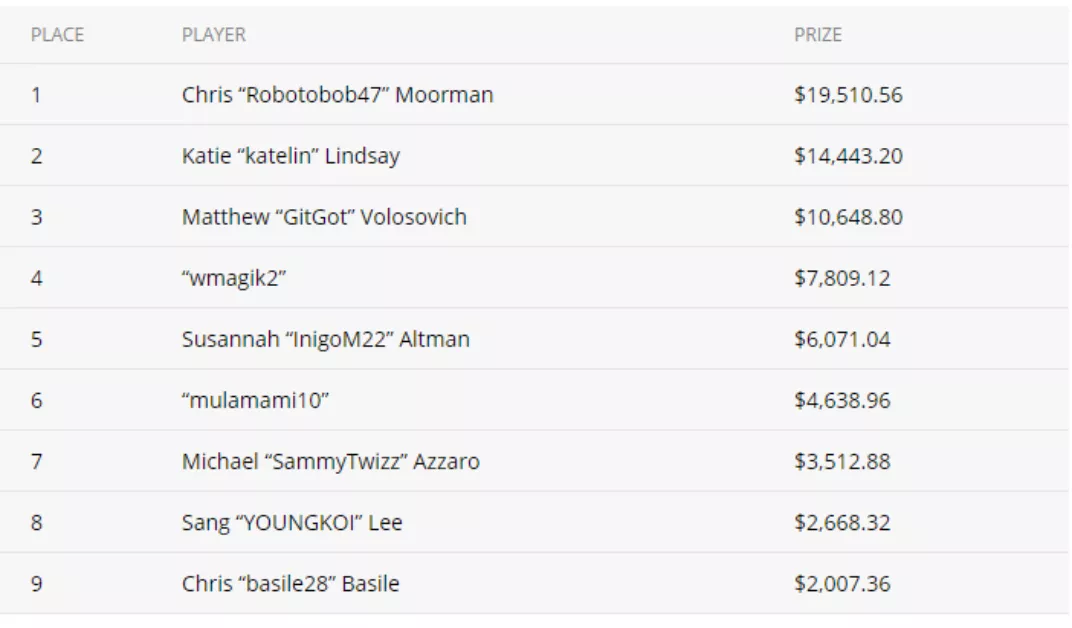Click Sang "YOUNGKOI" Lee player name

point(292,522)
